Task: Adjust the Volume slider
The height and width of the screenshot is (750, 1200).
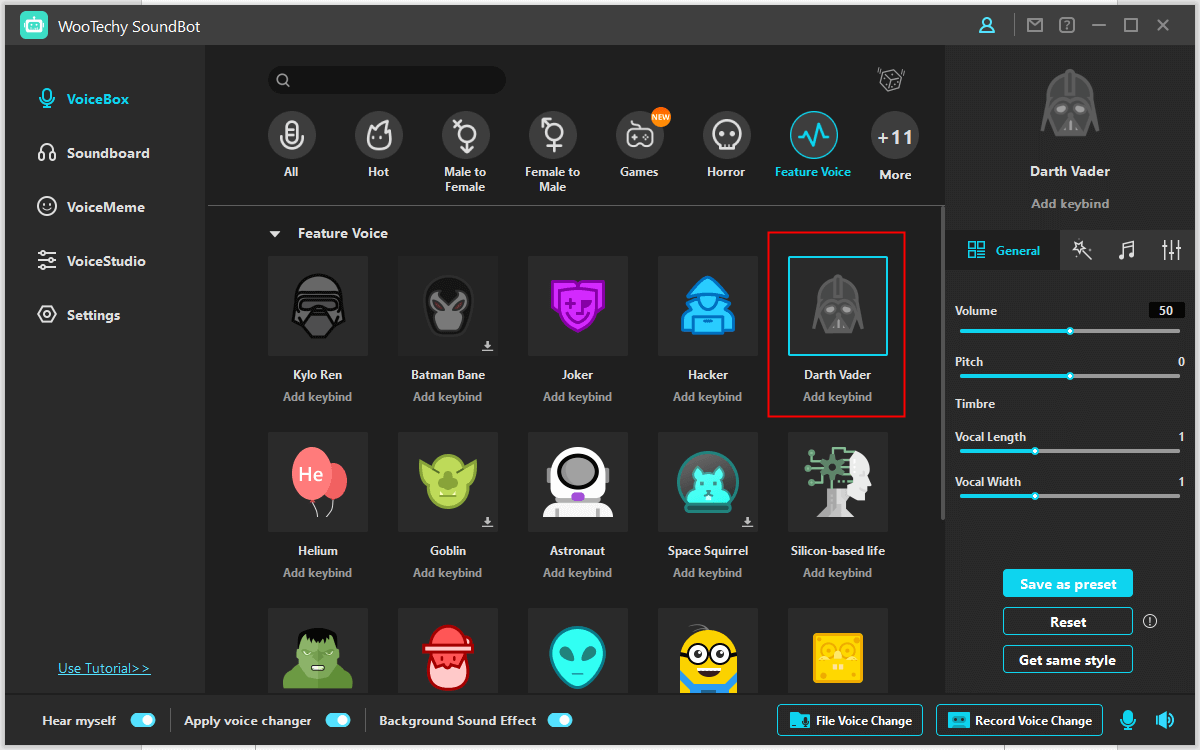Action: click(x=1070, y=331)
